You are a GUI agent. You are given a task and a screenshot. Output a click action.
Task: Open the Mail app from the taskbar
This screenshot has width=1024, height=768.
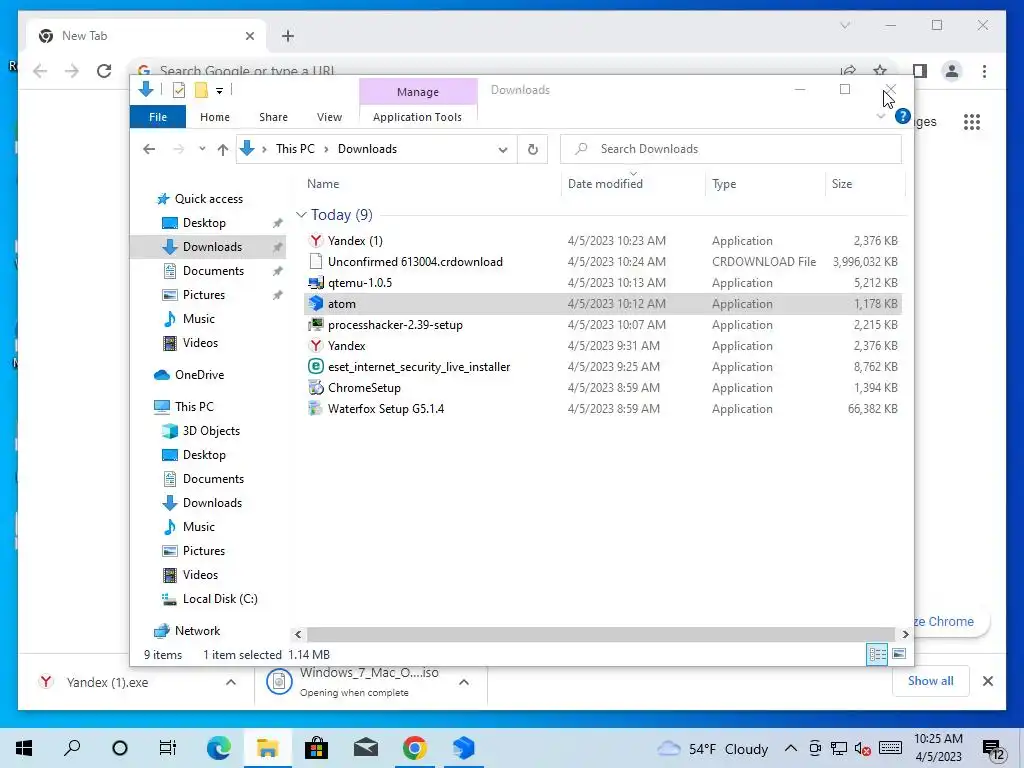[x=366, y=748]
